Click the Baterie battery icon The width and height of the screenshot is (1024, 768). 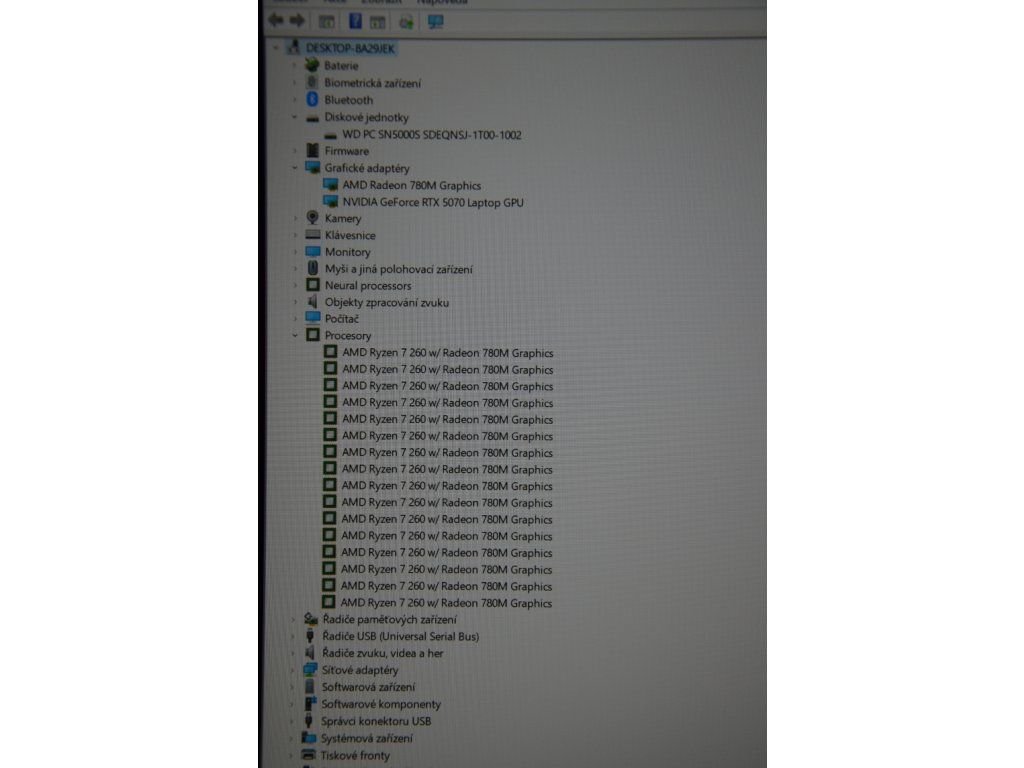click(312, 65)
